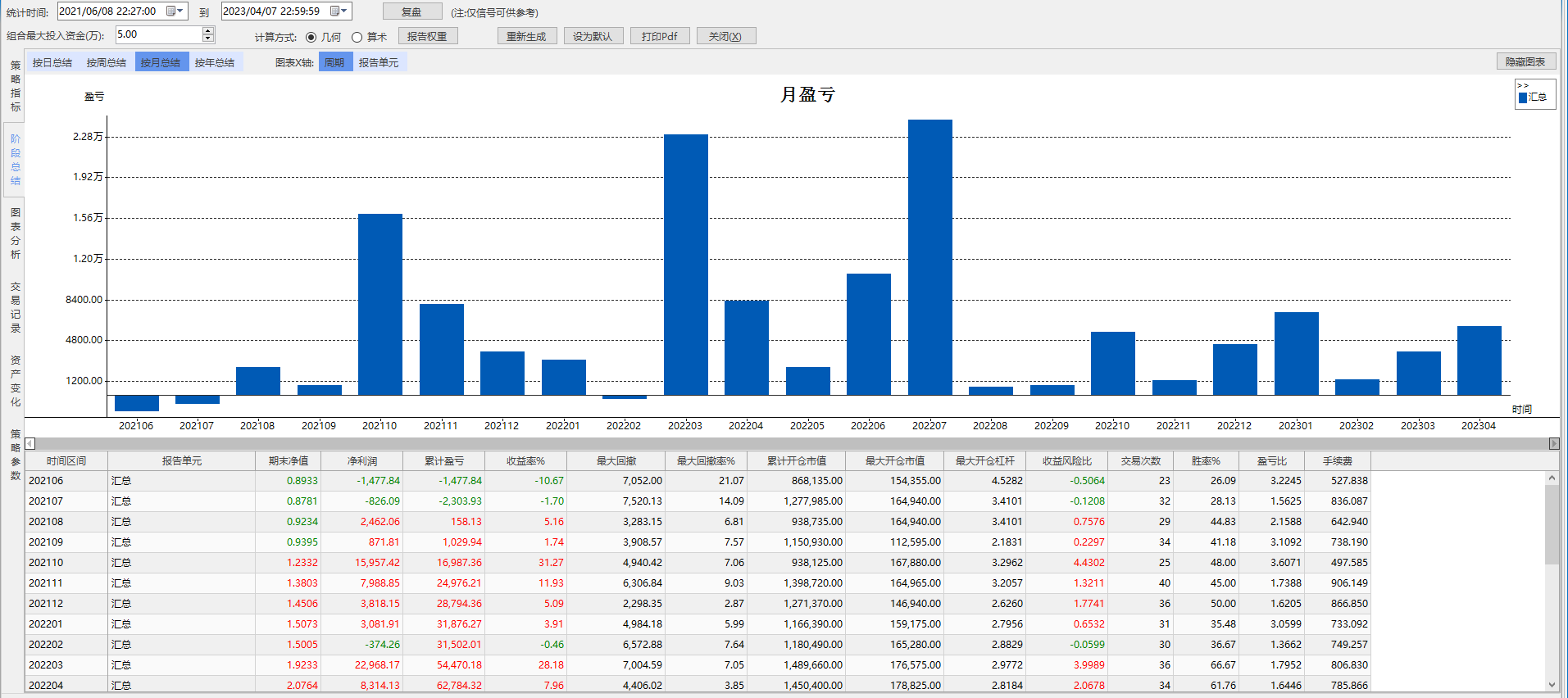Open the 交易记录 side tab

pos(15,307)
